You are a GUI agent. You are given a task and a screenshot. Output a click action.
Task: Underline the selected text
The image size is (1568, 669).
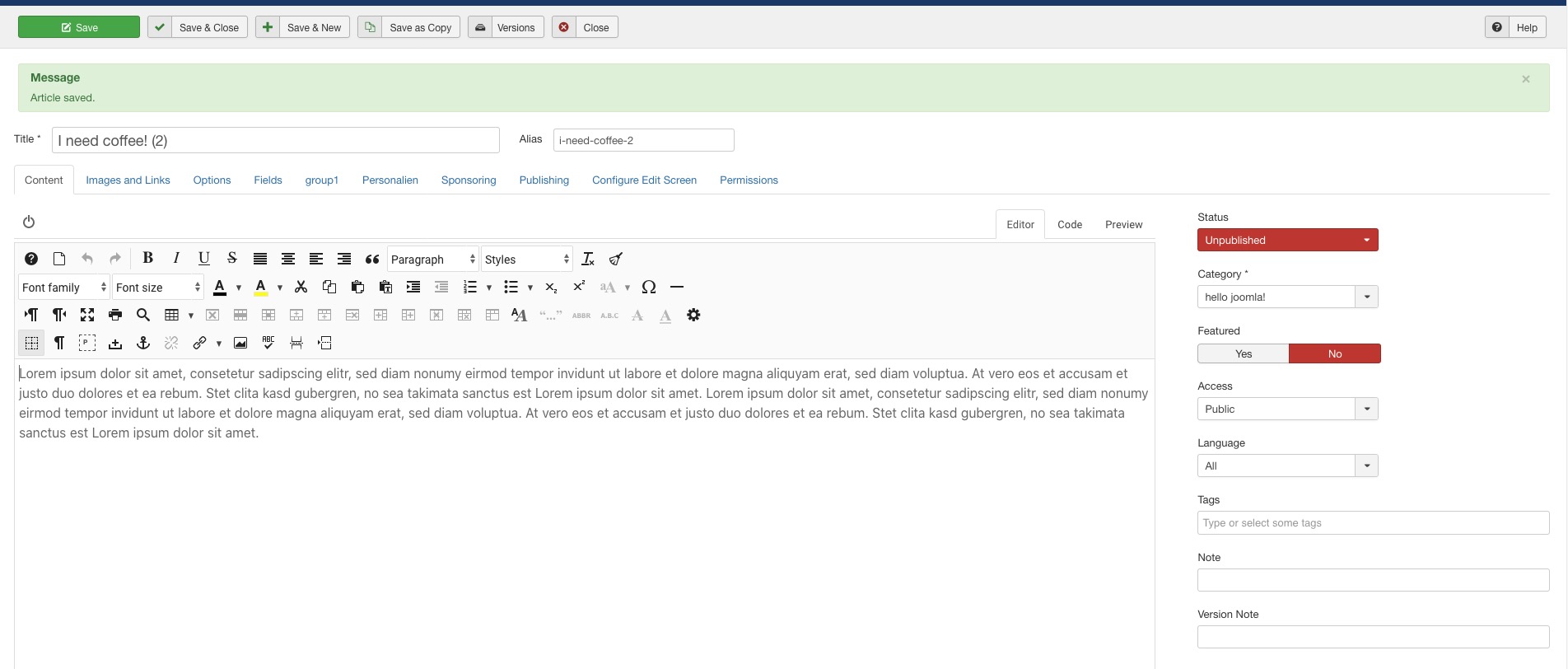click(x=204, y=258)
